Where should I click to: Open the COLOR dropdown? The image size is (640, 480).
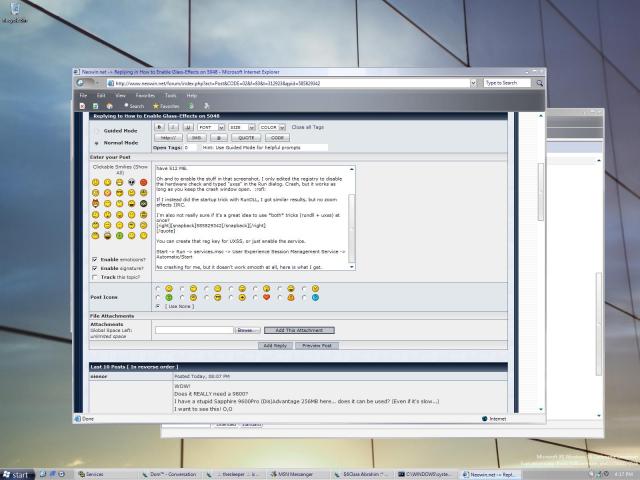pos(272,127)
